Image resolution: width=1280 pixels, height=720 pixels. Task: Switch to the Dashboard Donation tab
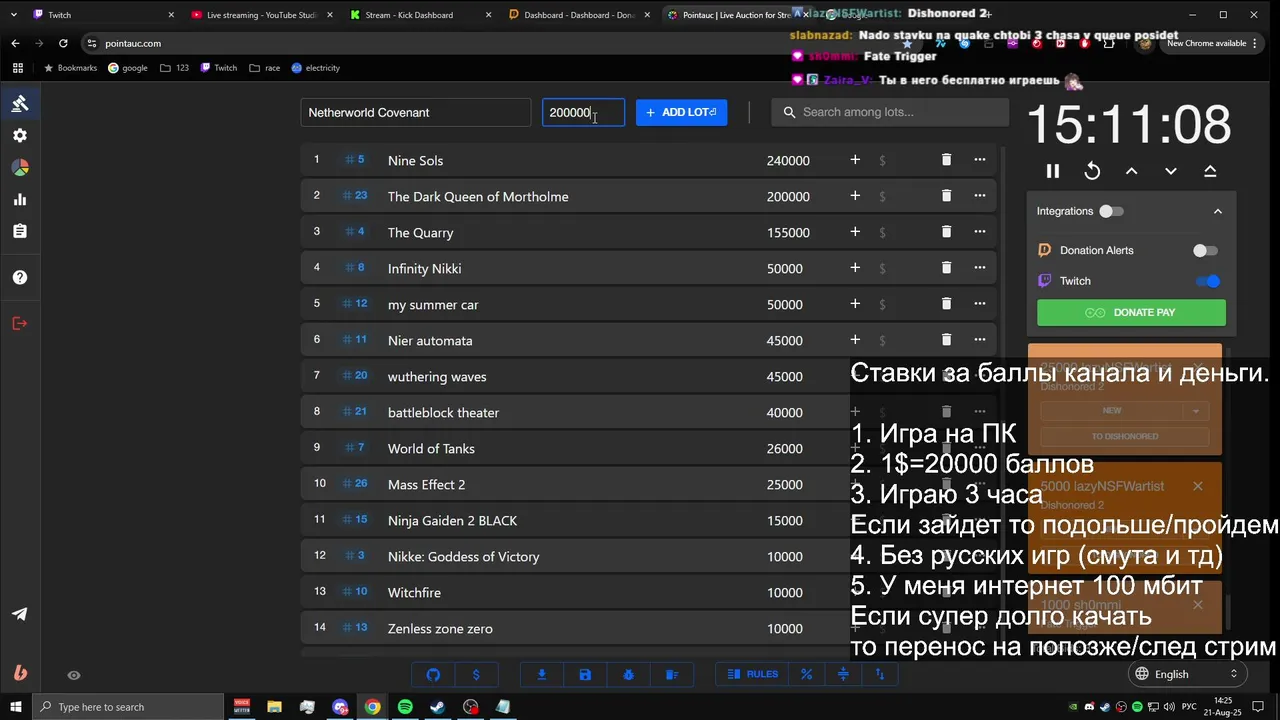(x=578, y=15)
